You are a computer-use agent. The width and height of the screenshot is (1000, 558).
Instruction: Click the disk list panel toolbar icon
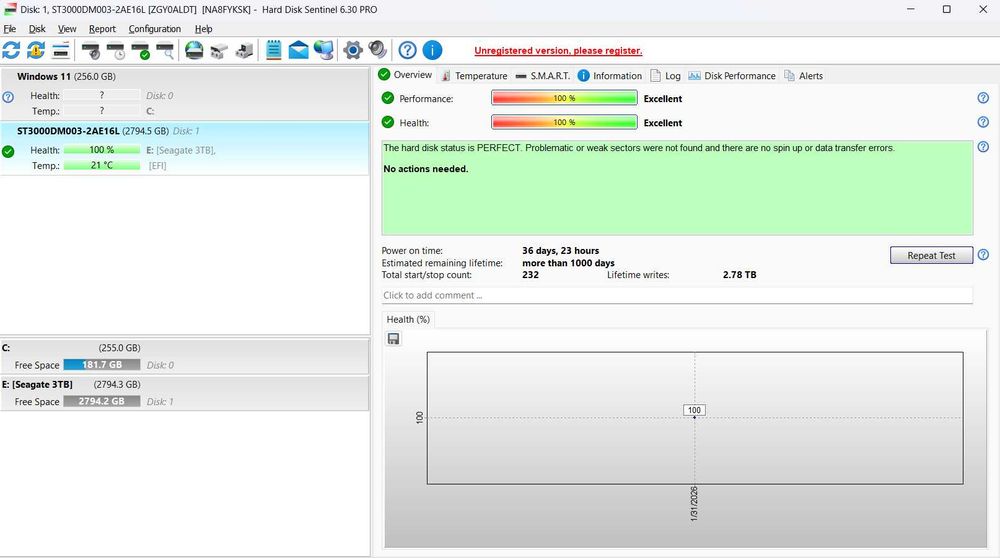tap(61, 50)
